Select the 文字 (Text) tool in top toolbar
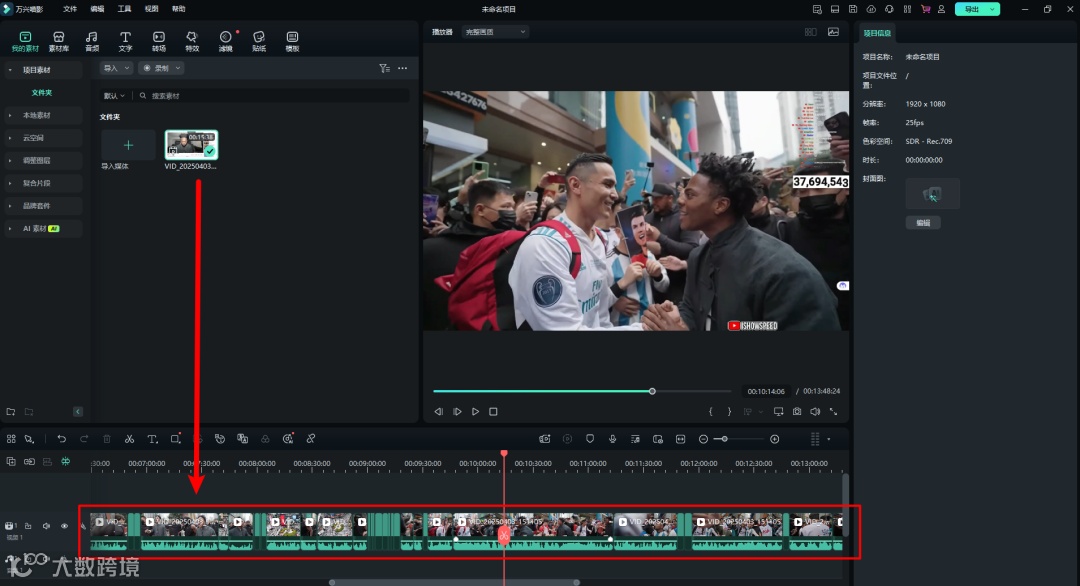 tap(125, 41)
